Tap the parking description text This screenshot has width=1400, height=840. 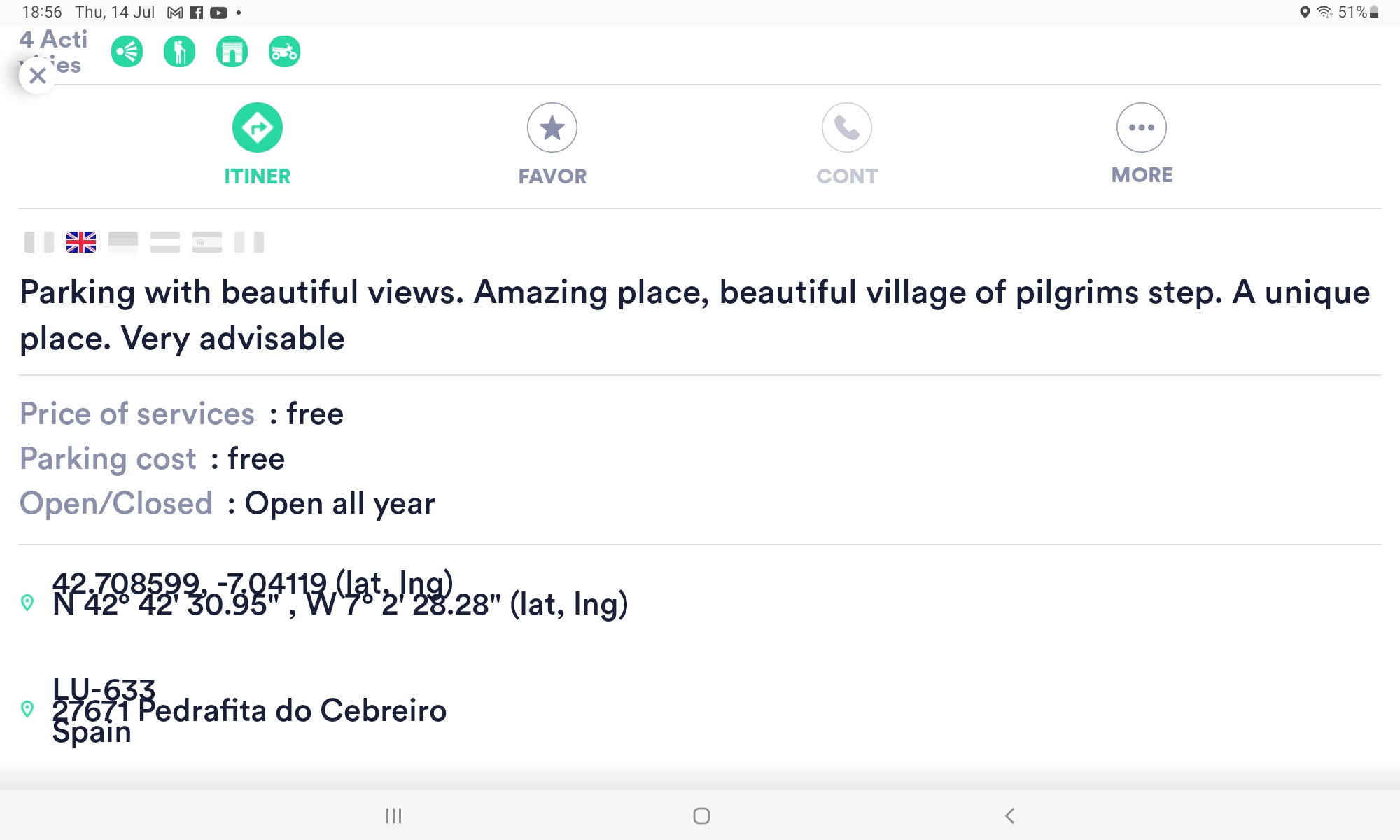pos(694,315)
